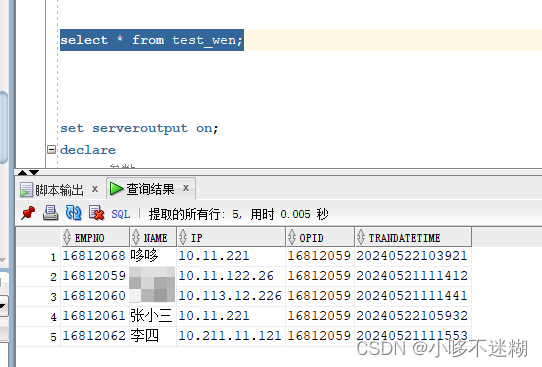Image resolution: width=542 pixels, height=367 pixels.
Task: Click the sort icon beside OPID
Action: [292, 237]
